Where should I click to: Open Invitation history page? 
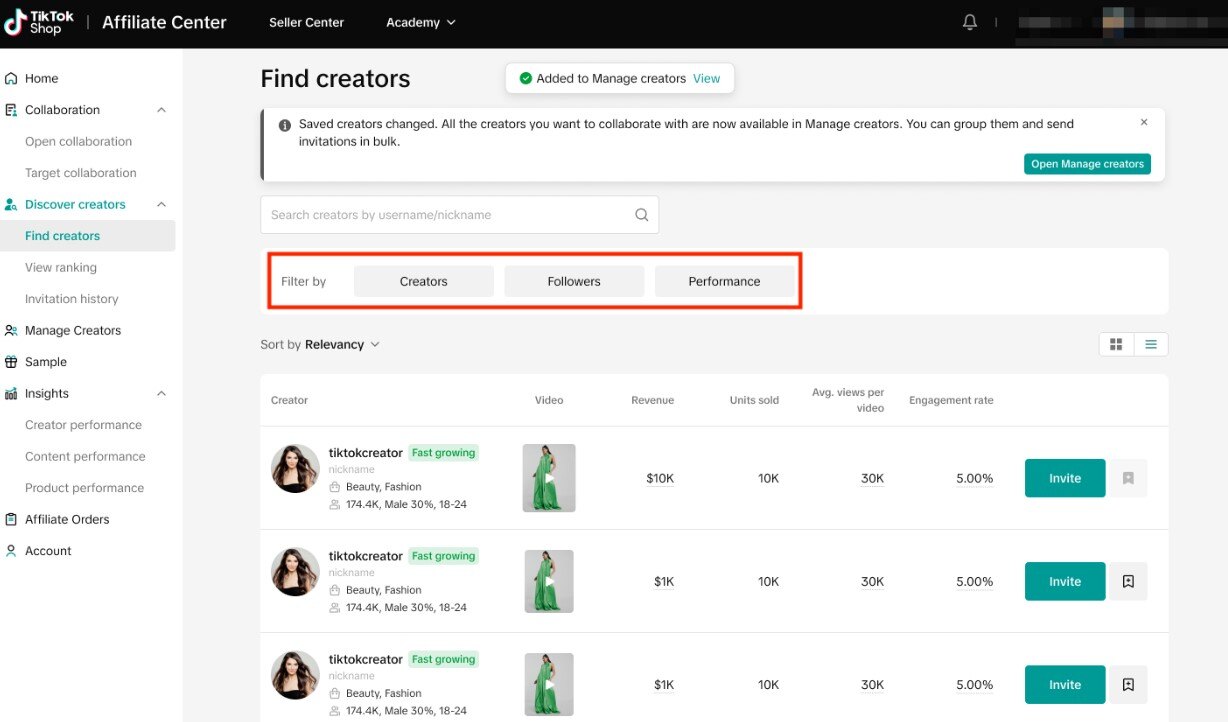click(x=72, y=299)
